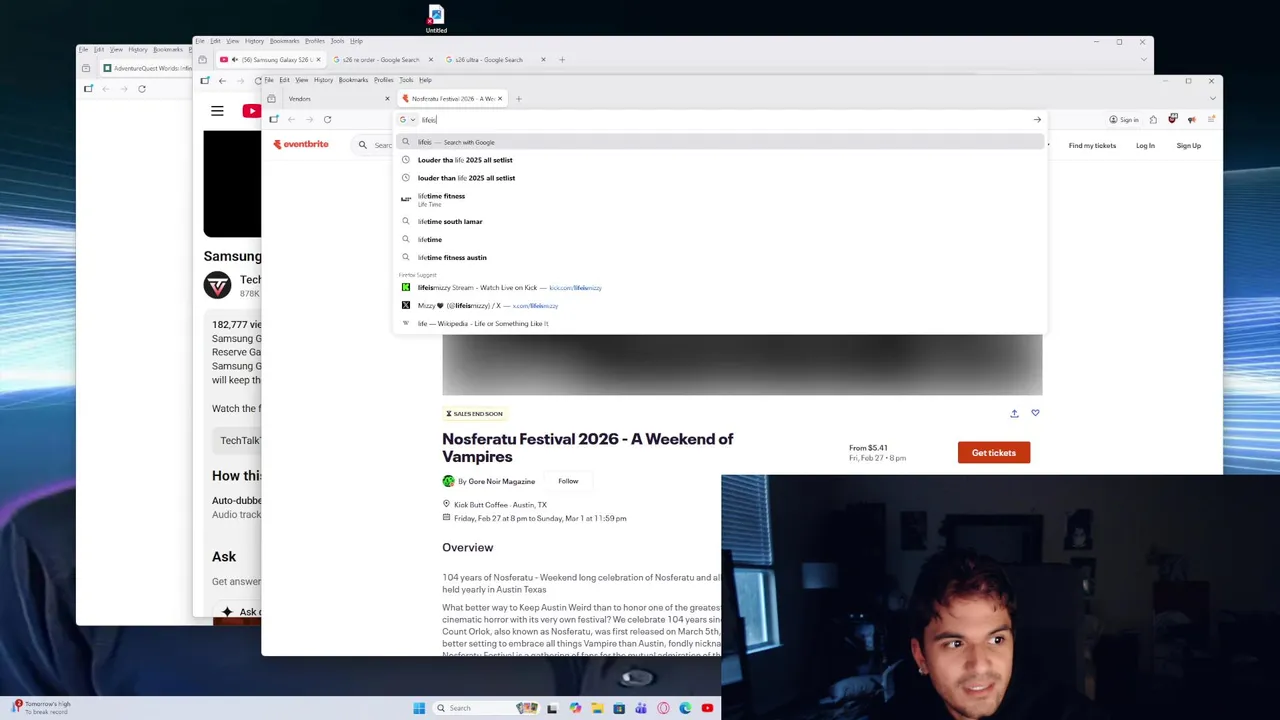Image resolution: width=1280 pixels, height=720 pixels.
Task: Open Find my tickets
Action: click(x=1092, y=146)
